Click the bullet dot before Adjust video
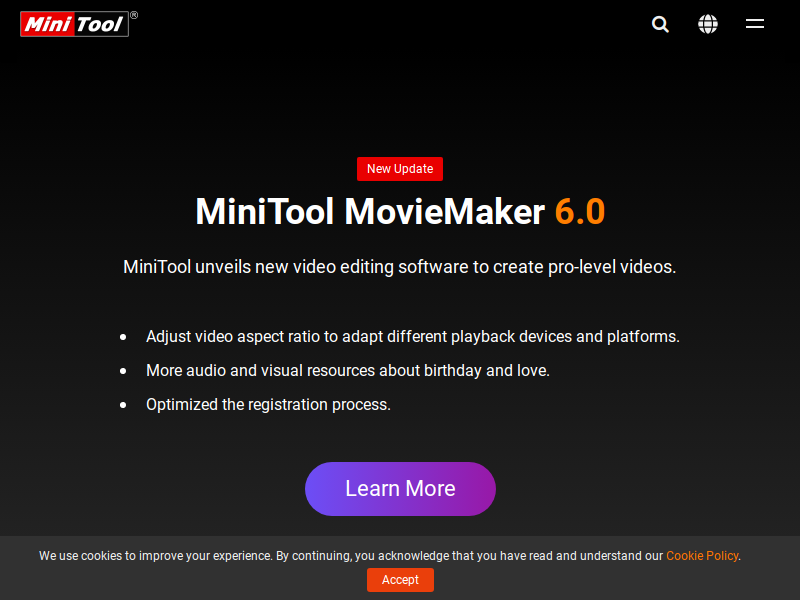 [123, 337]
